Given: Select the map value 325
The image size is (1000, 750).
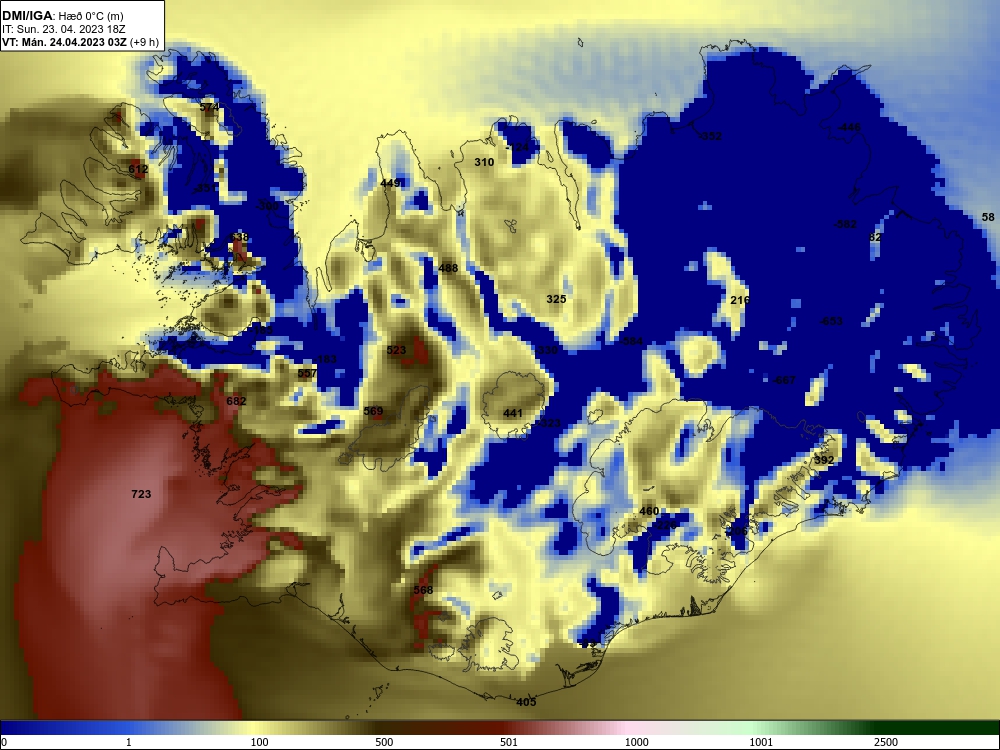Looking at the screenshot, I should [556, 299].
